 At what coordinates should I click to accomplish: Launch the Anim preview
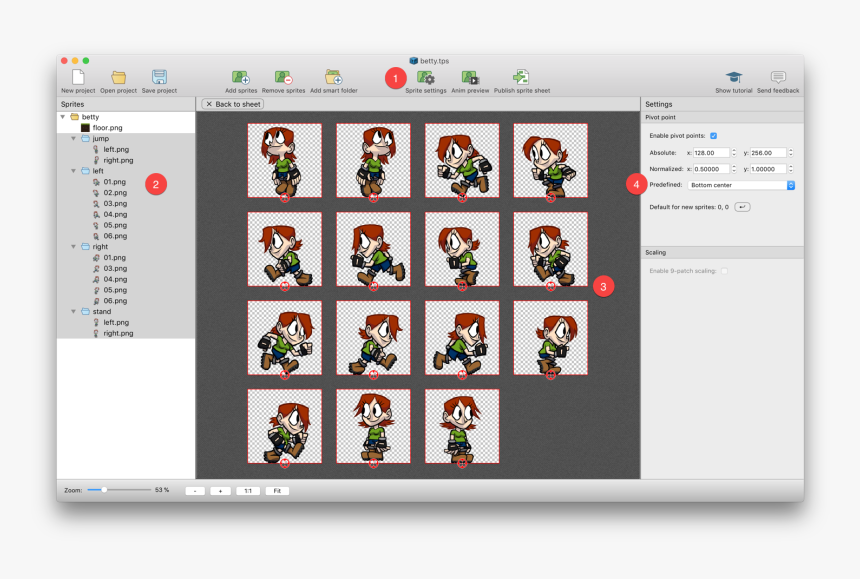[470, 77]
